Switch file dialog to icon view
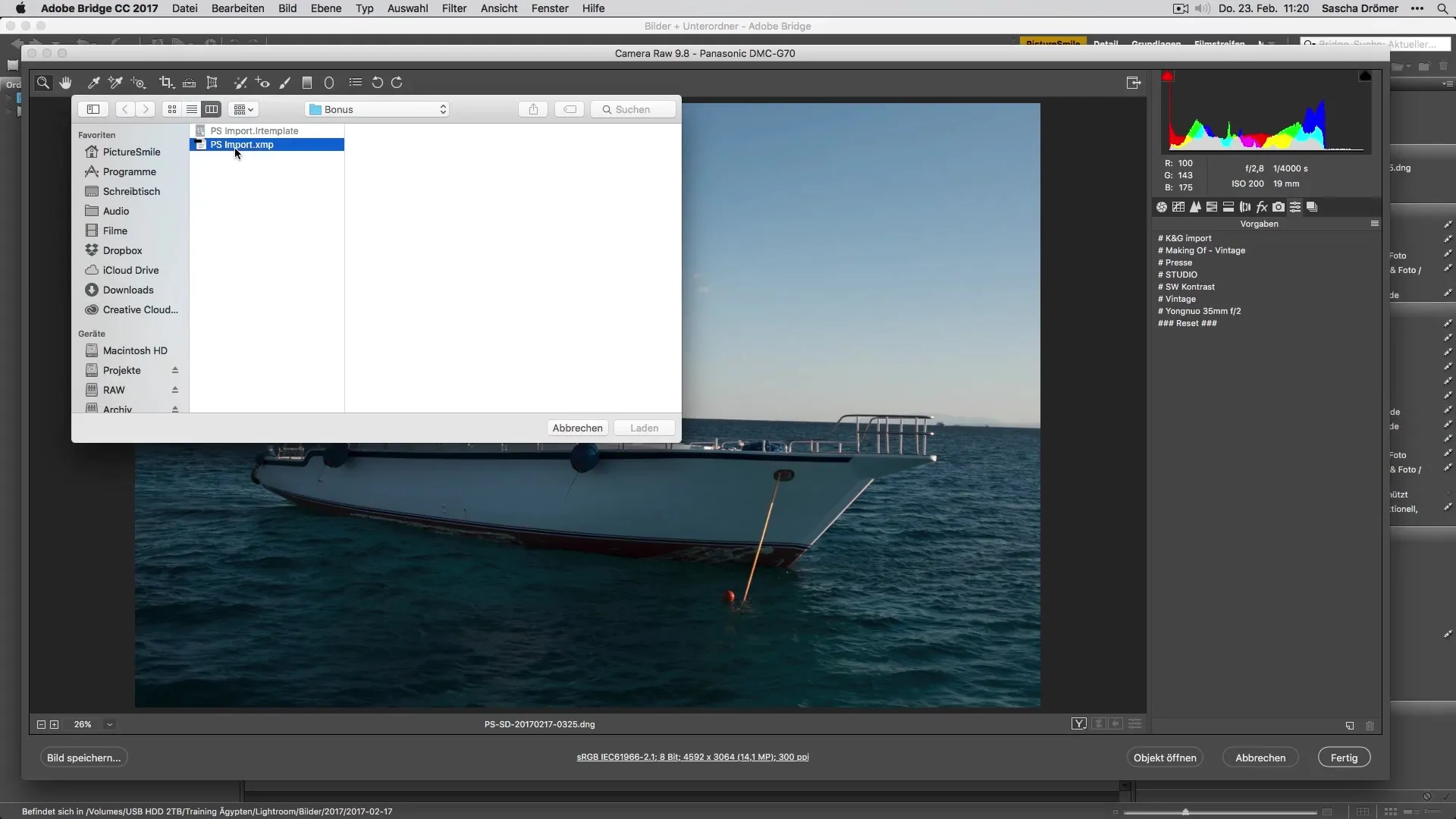 (x=172, y=109)
